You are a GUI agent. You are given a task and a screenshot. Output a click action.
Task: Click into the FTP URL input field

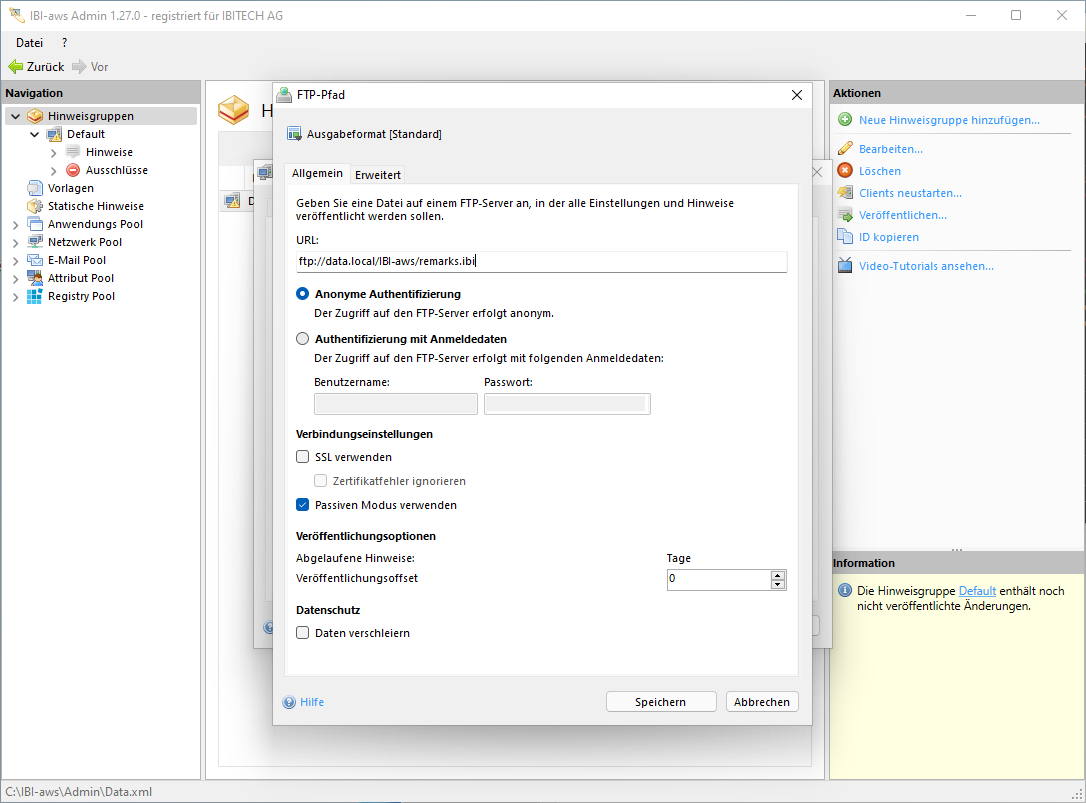point(540,261)
